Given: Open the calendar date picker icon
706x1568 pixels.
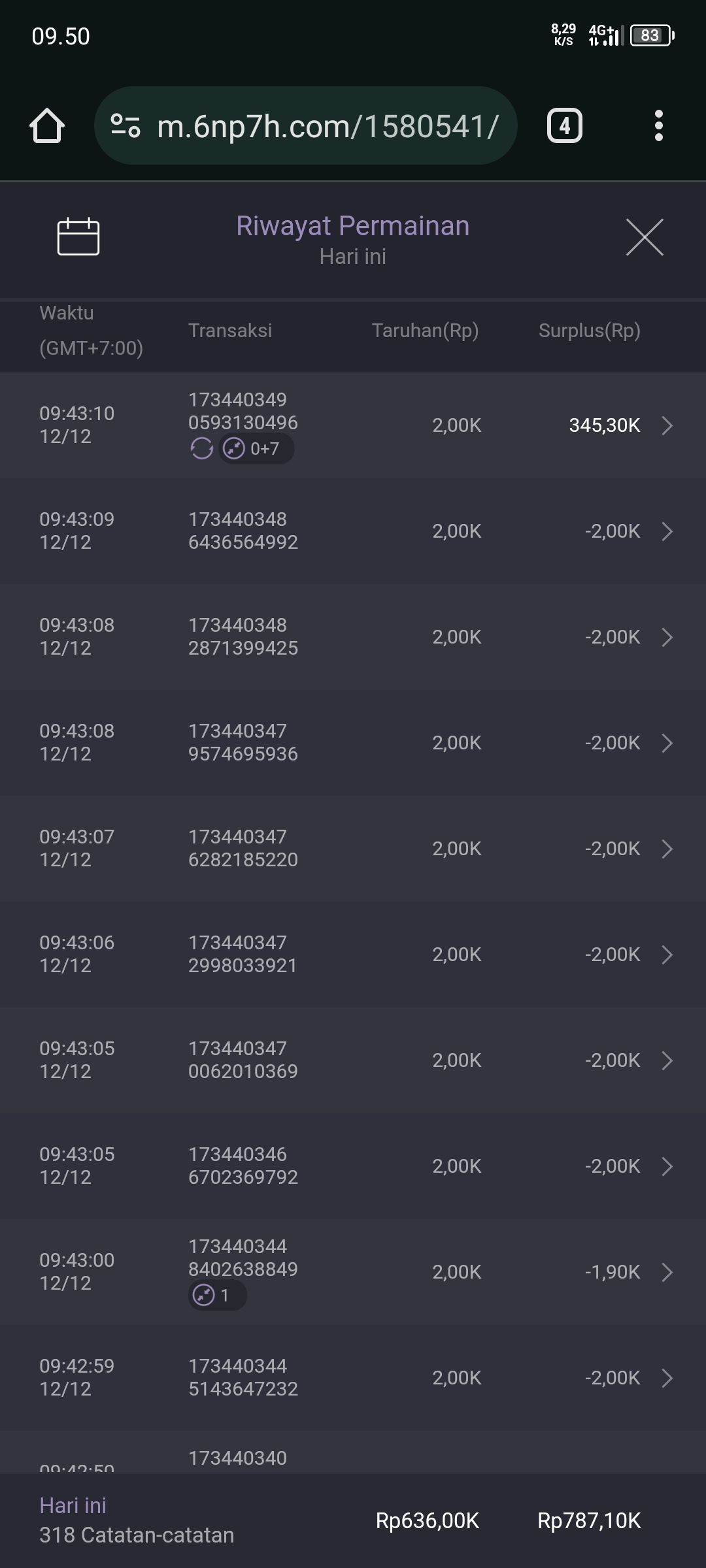Looking at the screenshot, I should (78, 237).
